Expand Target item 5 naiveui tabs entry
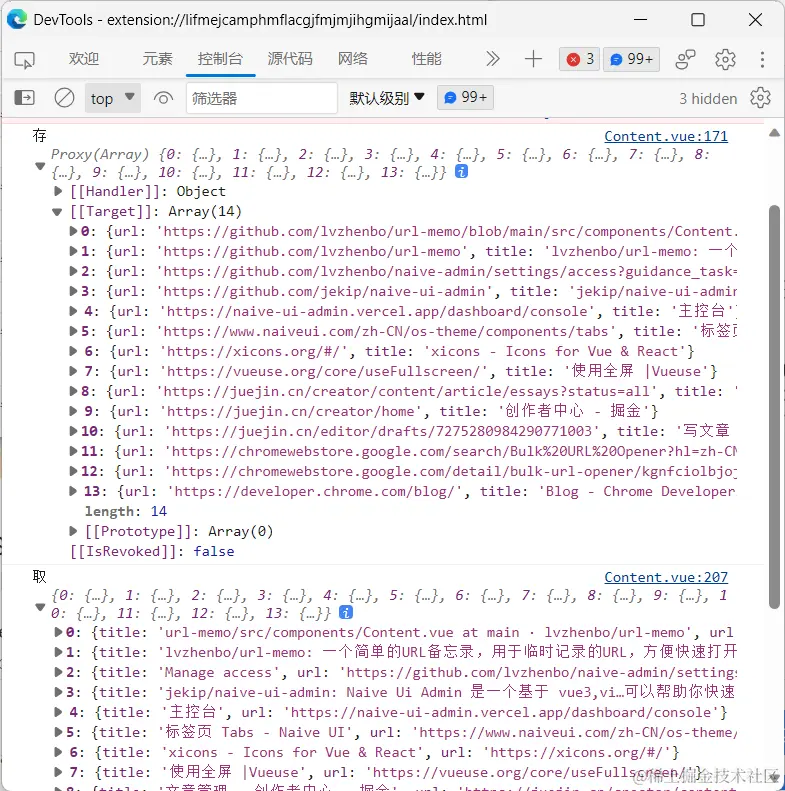The width and height of the screenshot is (785, 791). tap(74, 331)
